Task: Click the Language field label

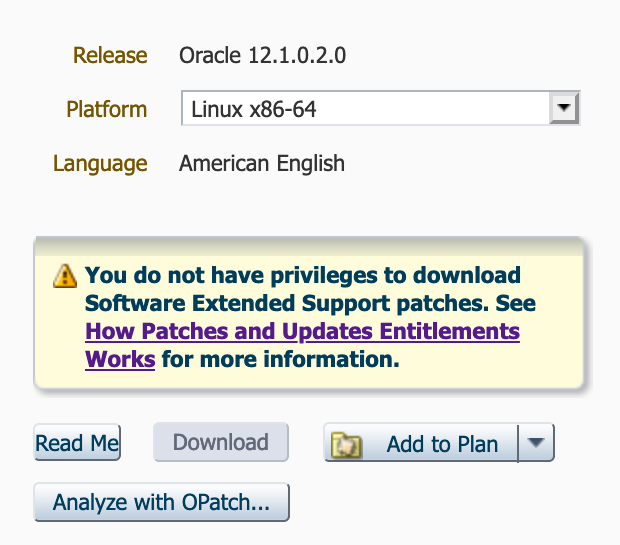Action: click(100, 163)
